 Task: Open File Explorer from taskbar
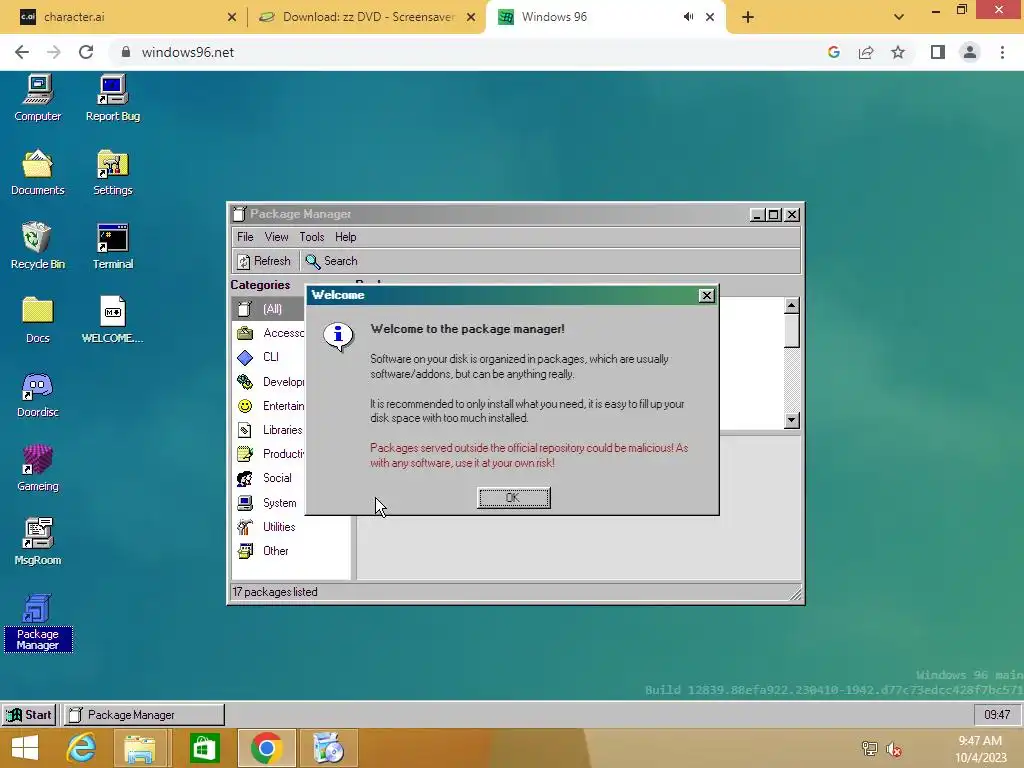[140, 748]
